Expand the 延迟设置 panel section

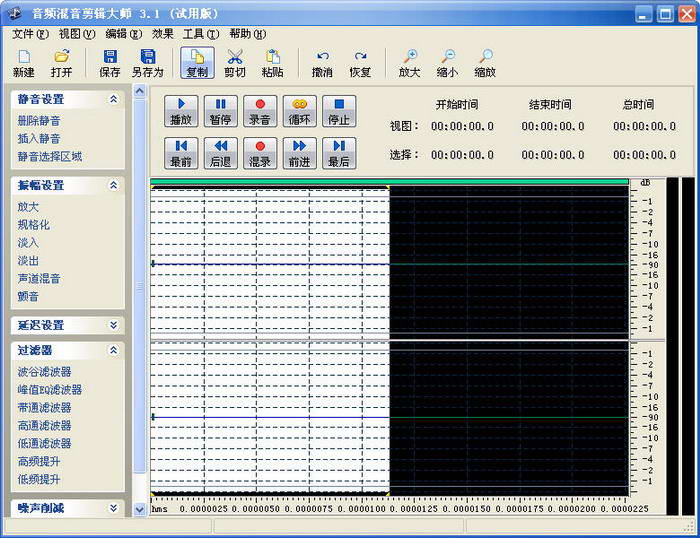pos(113,325)
